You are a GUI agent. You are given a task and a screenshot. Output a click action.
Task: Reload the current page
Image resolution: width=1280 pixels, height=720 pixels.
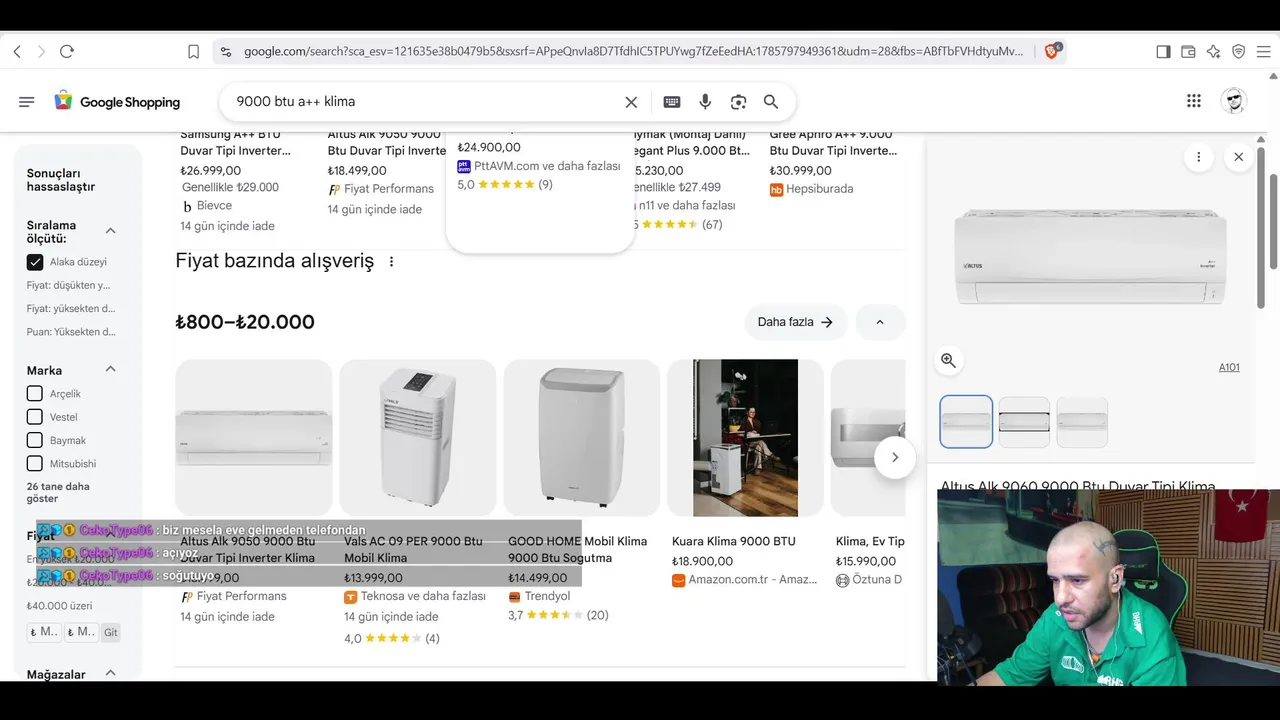click(x=67, y=51)
